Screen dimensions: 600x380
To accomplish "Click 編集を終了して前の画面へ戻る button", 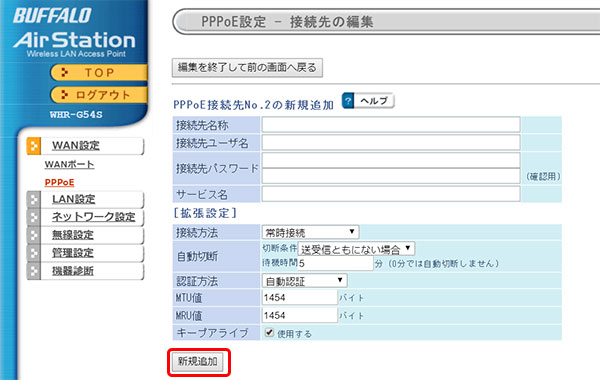I will [x=247, y=68].
